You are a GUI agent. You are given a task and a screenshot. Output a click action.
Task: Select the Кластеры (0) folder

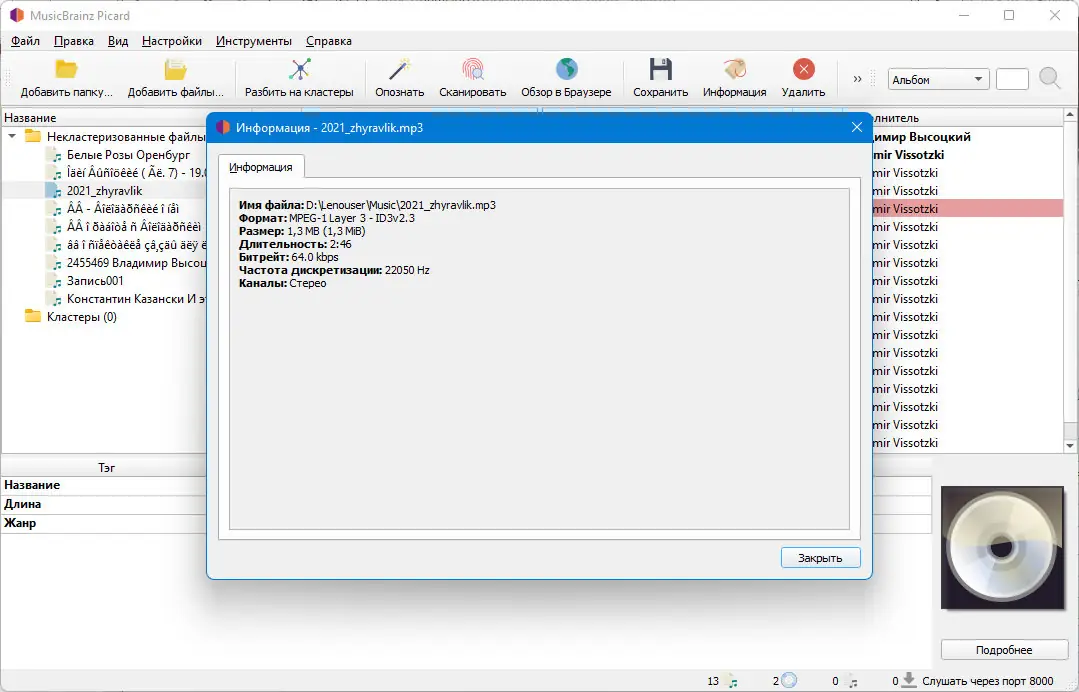[x=82, y=317]
